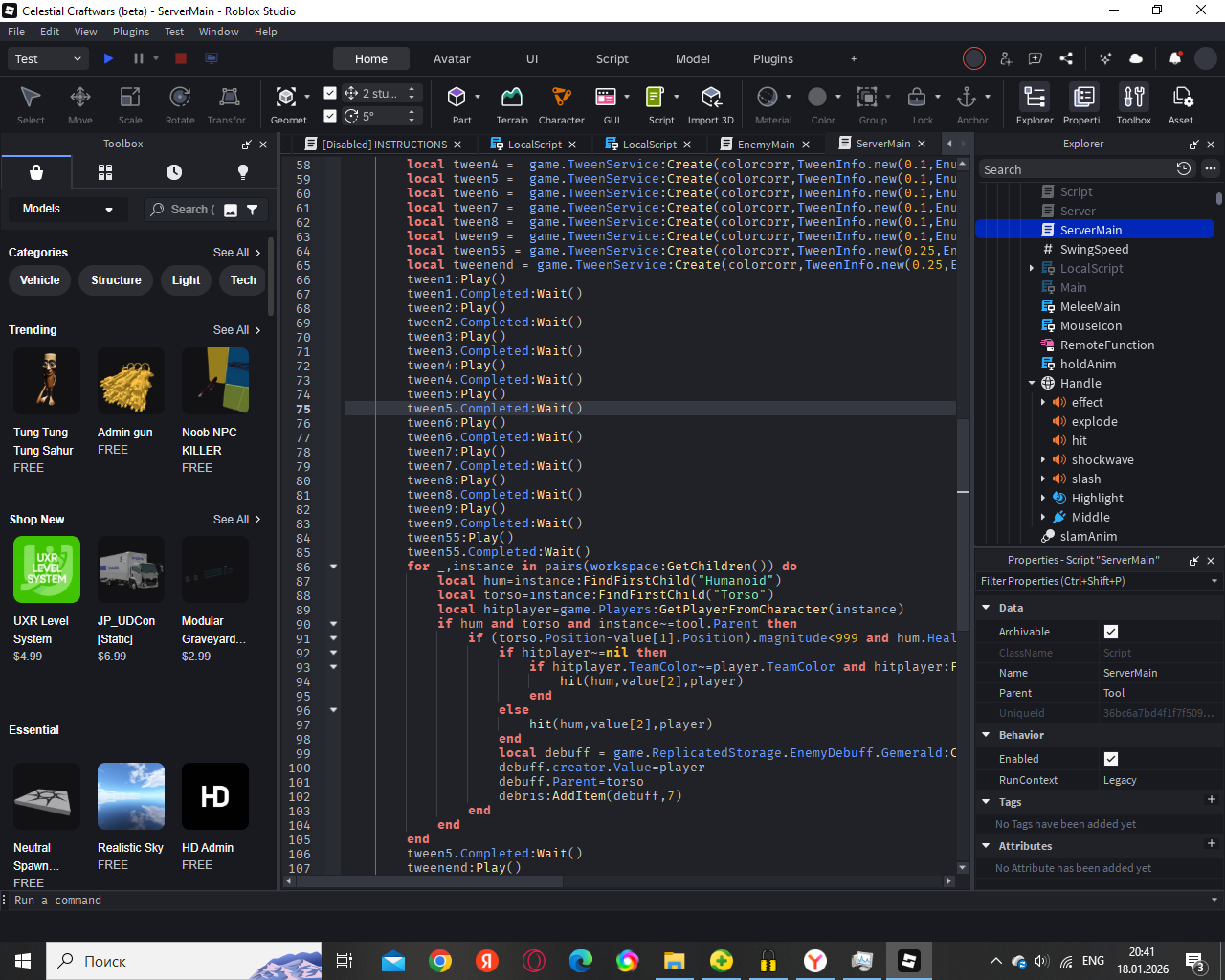Click the Scale tool icon
The width and height of the screenshot is (1225, 980).
click(x=130, y=98)
